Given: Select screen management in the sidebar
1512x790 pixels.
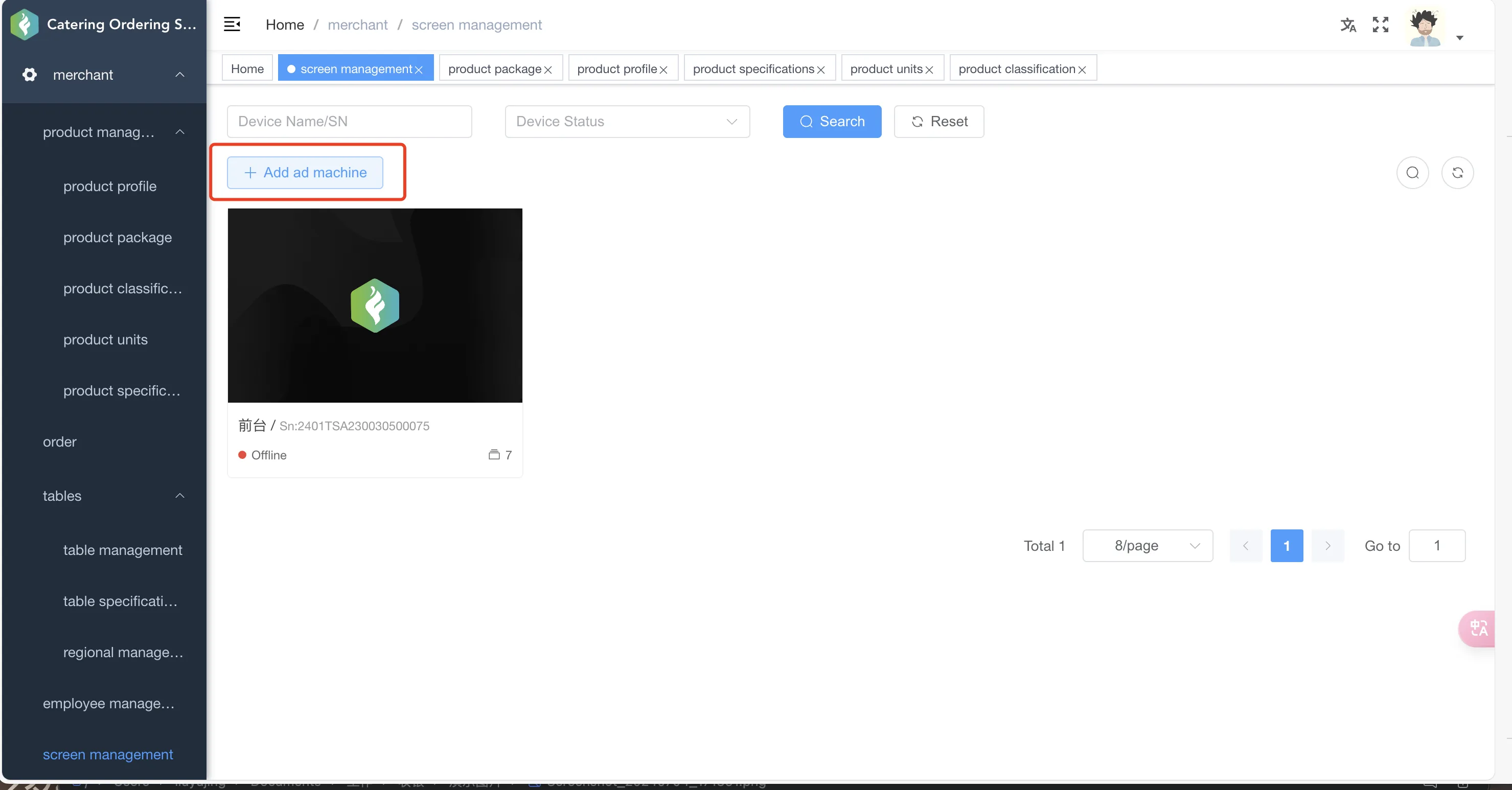Looking at the screenshot, I should tap(108, 754).
